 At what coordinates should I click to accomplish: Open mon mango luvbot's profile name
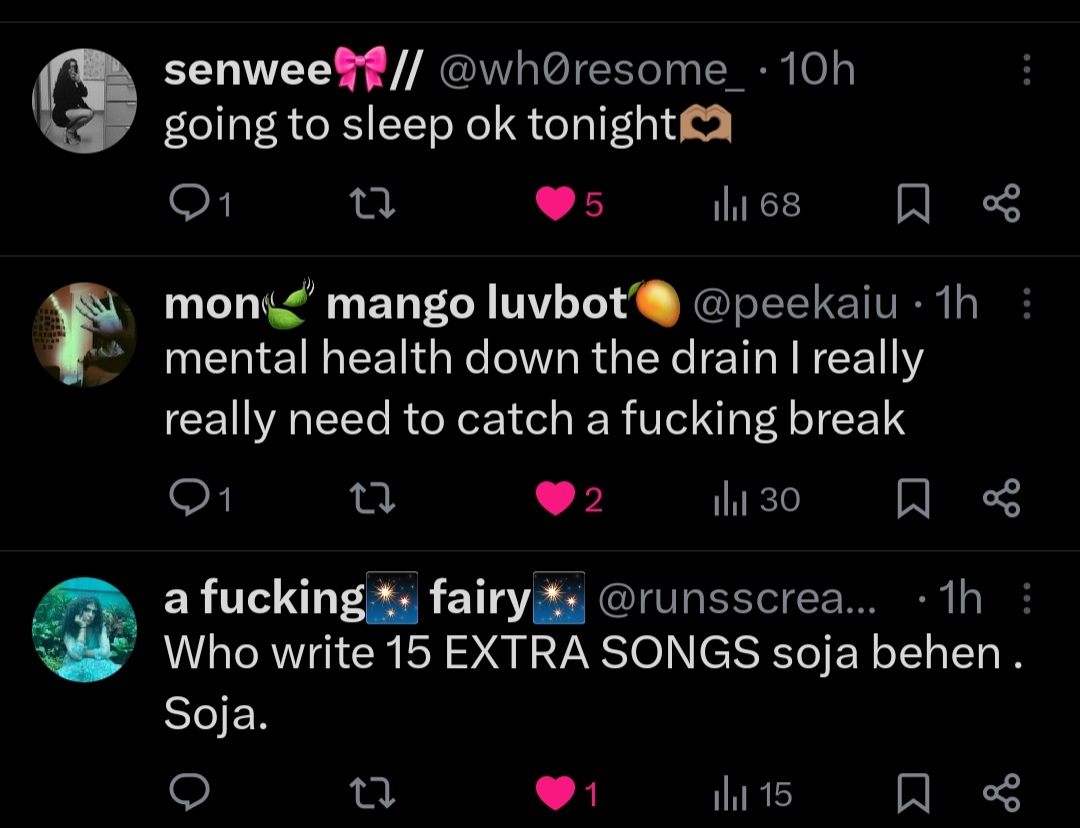[422, 303]
